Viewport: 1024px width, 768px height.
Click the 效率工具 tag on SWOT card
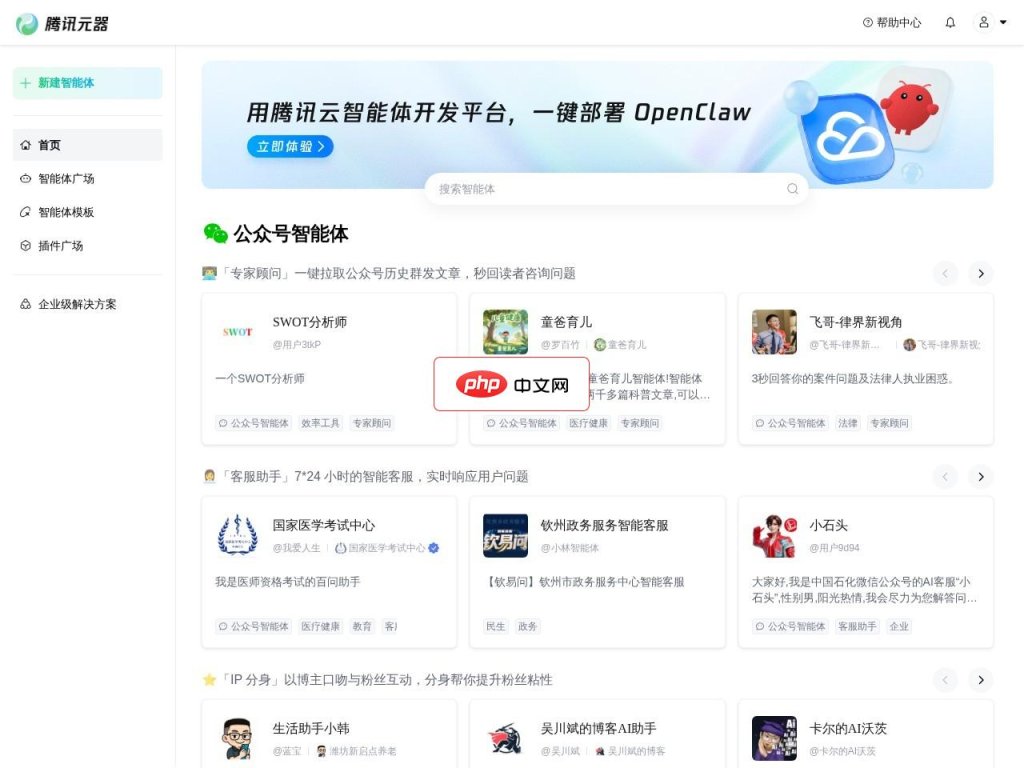tap(320, 423)
